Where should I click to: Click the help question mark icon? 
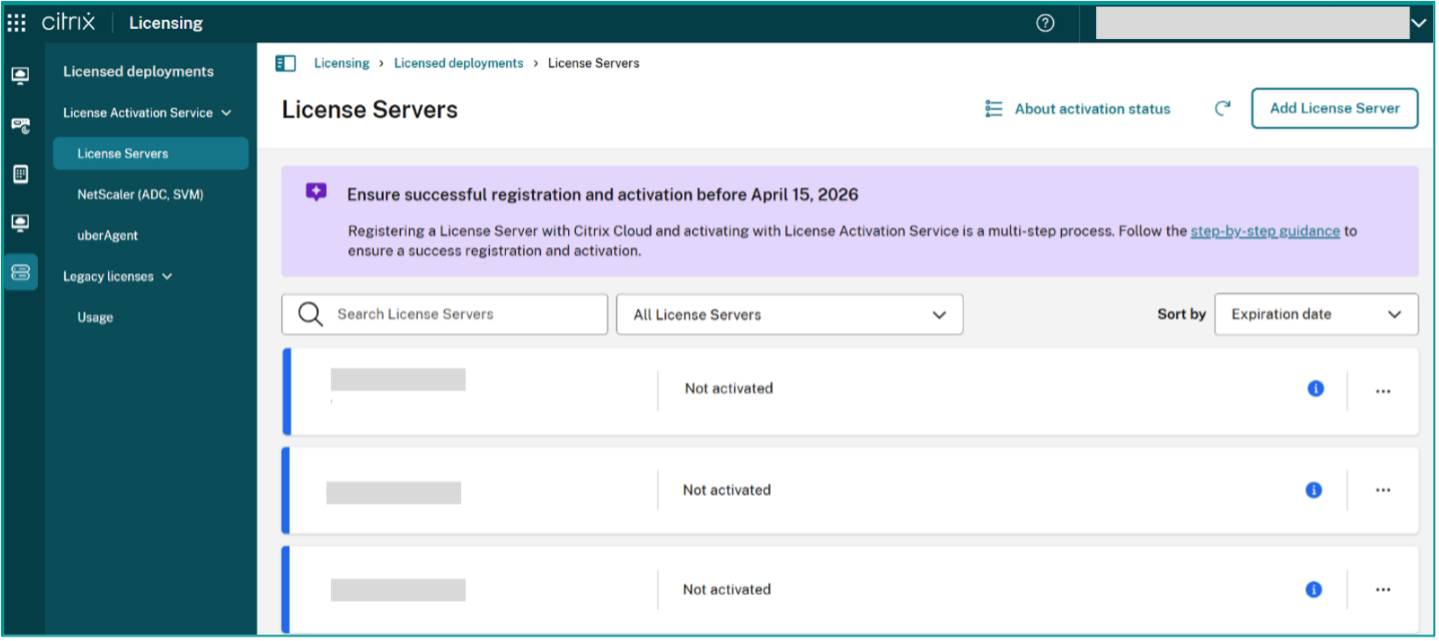point(1045,23)
